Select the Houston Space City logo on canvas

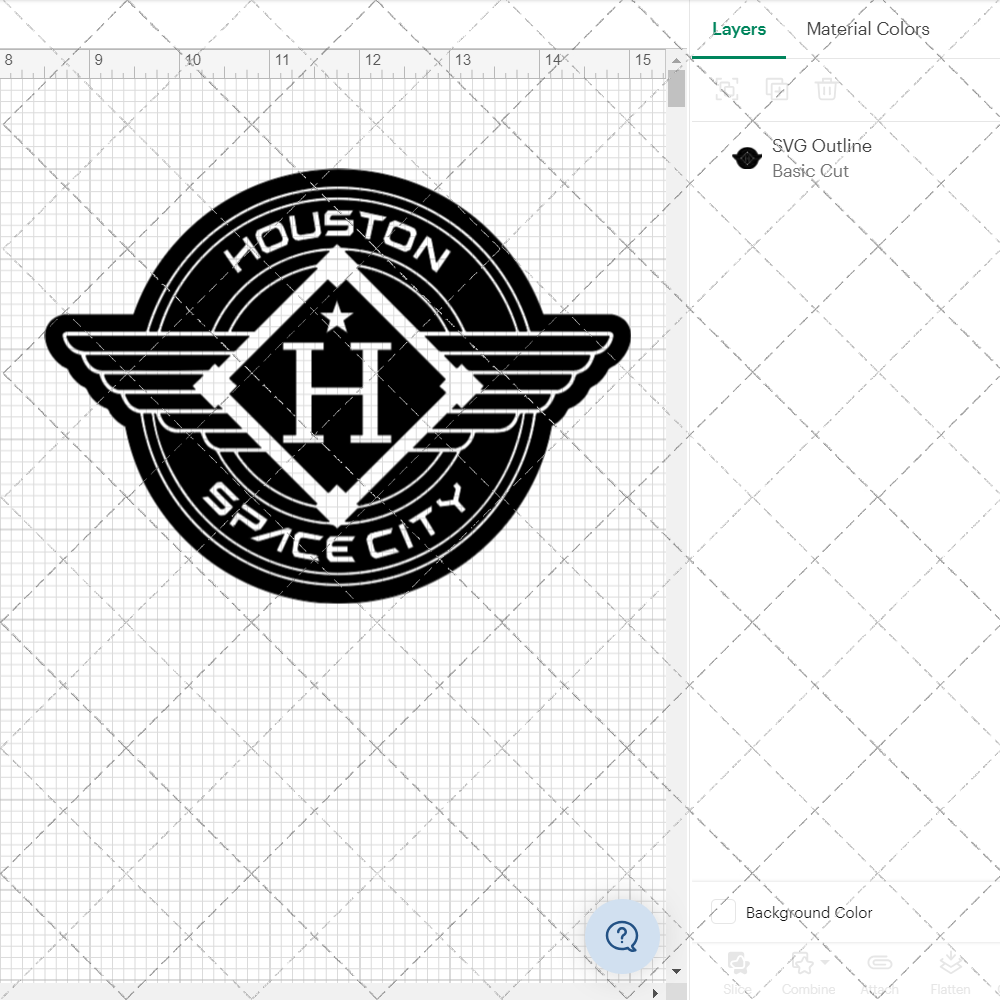coord(337,386)
